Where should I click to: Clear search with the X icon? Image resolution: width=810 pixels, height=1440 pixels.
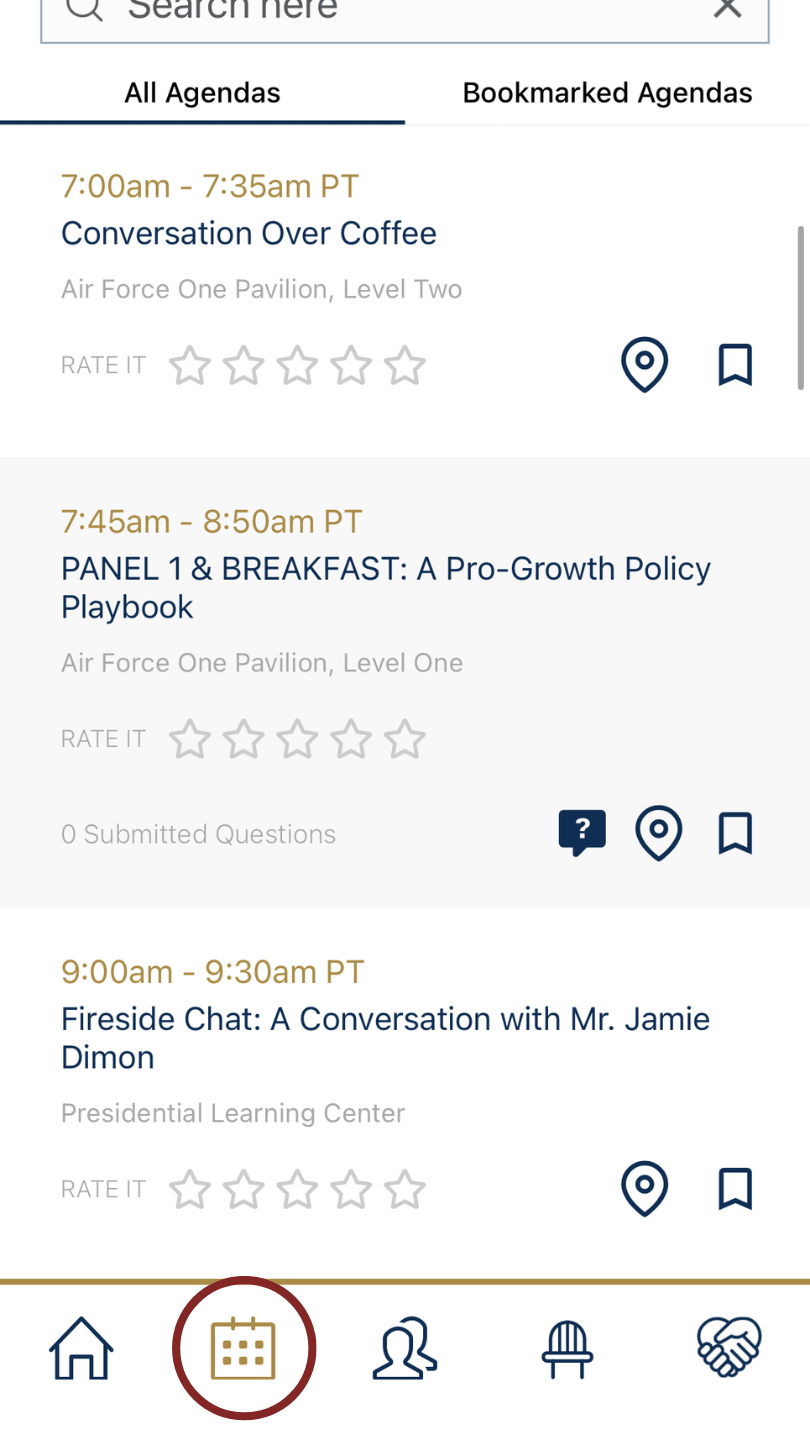pyautogui.click(x=727, y=8)
